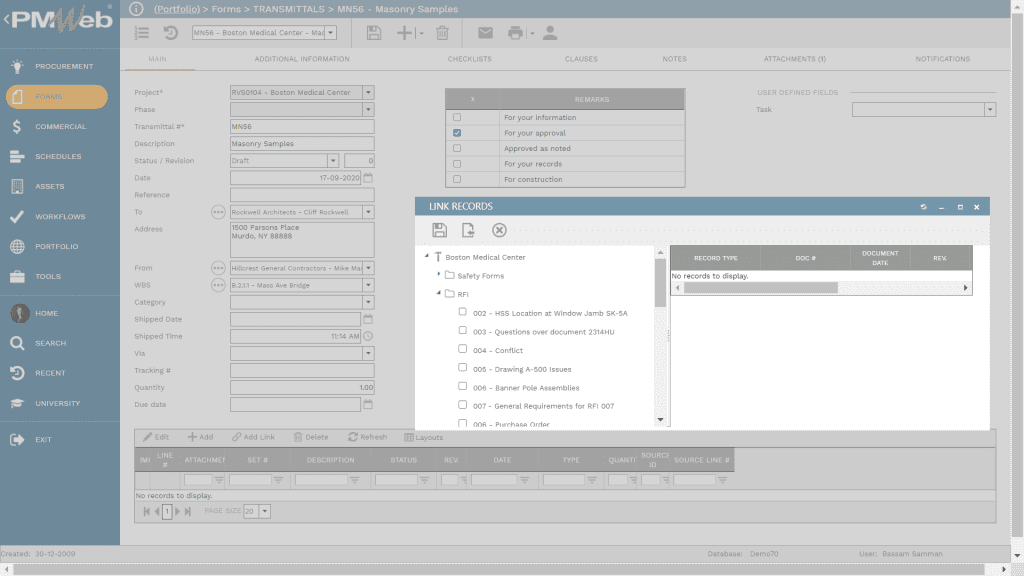Viewport: 1024px width, 576px height.
Task: Open the Task user defined field dropdown
Action: tap(990, 110)
